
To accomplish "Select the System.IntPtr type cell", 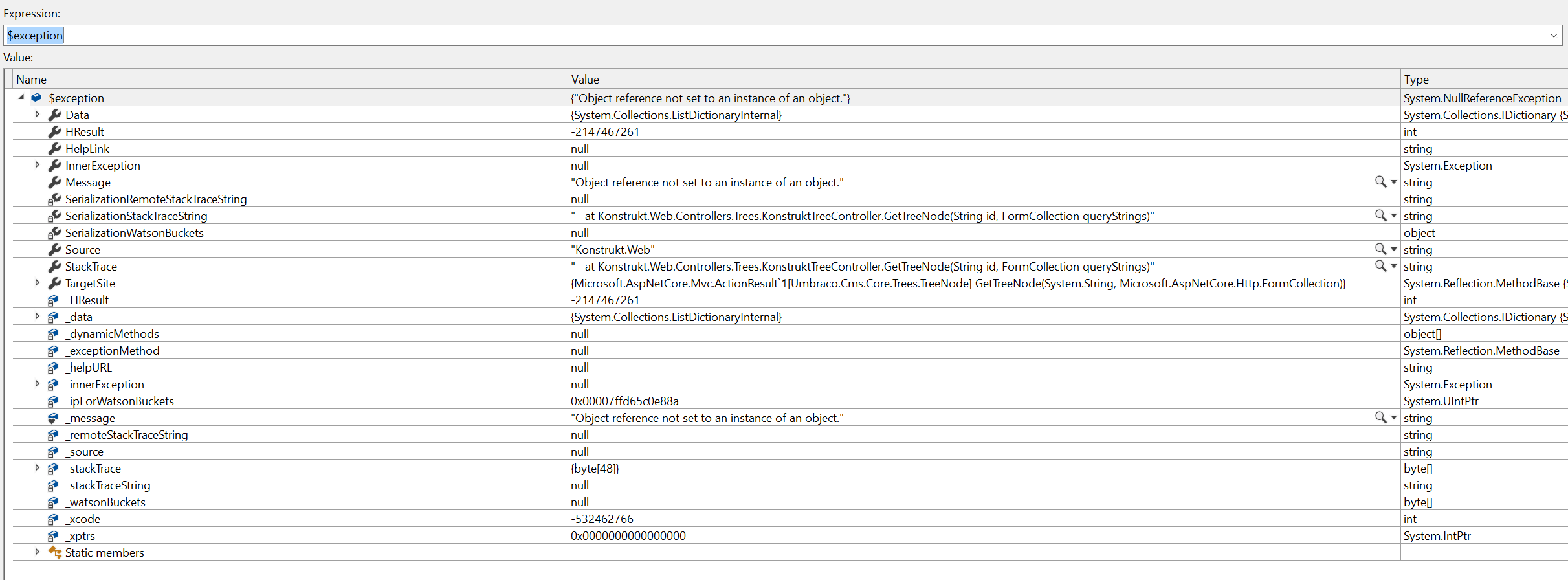I will tap(1437, 535).
